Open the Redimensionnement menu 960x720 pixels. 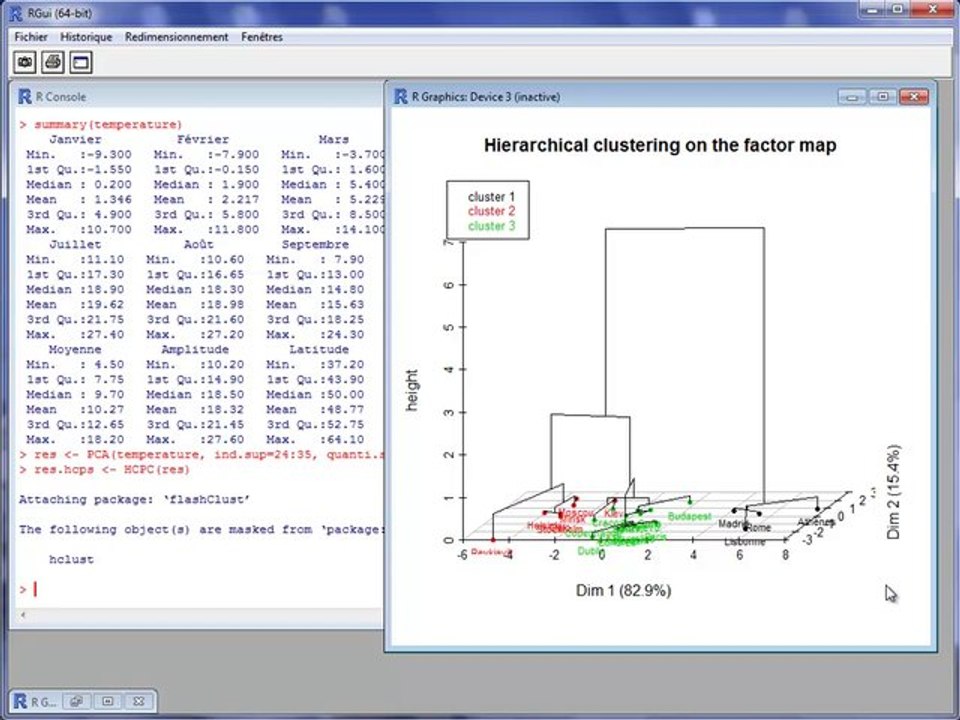coord(176,37)
